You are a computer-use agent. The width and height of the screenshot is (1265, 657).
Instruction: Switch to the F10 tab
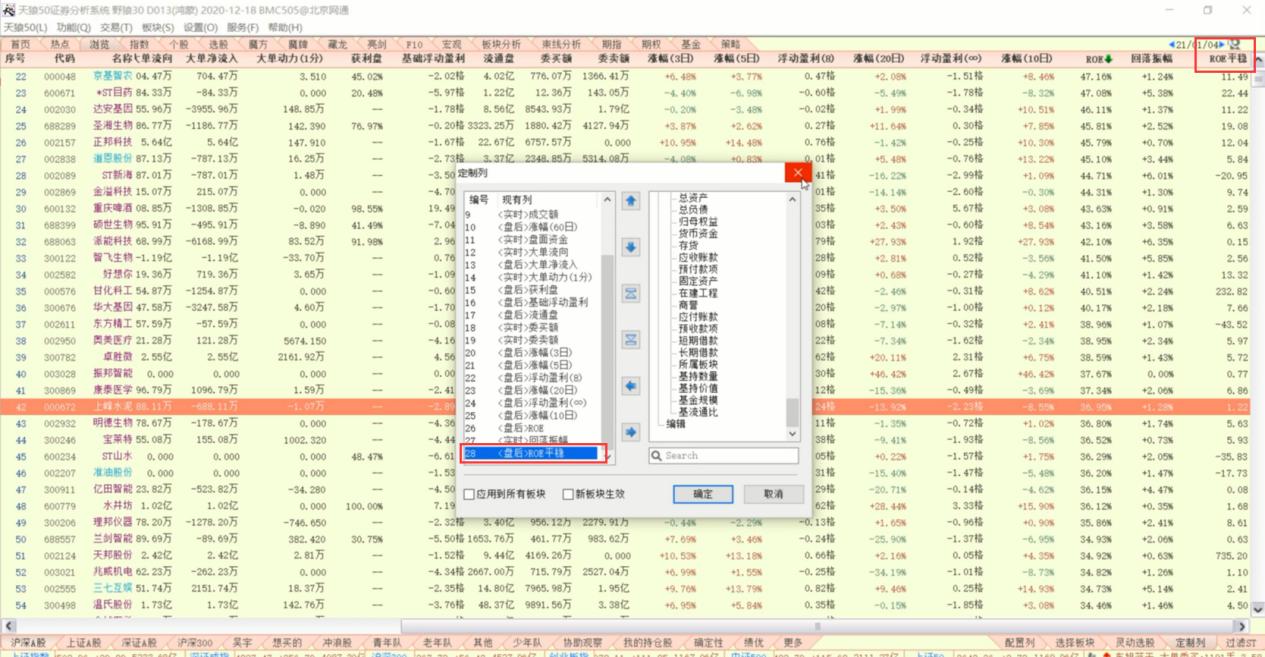tap(414, 44)
